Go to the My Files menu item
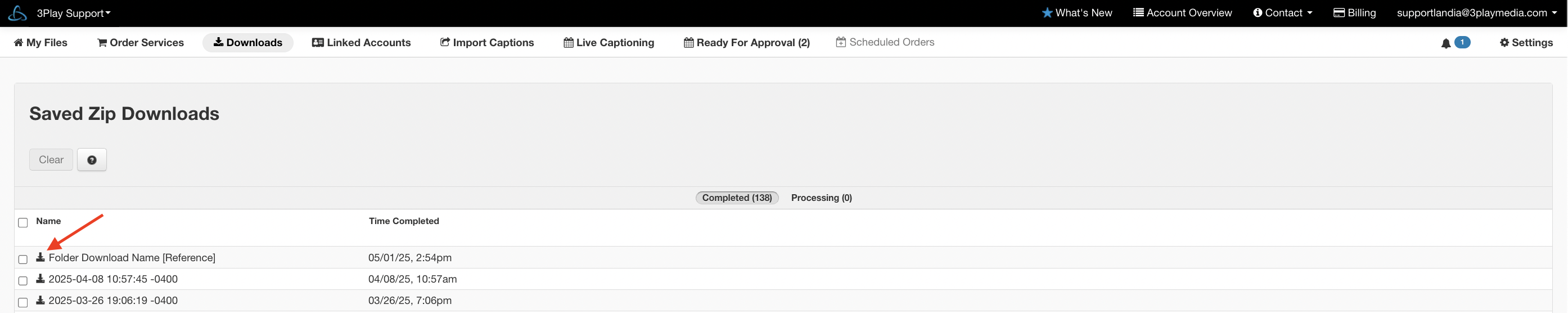The image size is (1568, 313). tap(41, 43)
